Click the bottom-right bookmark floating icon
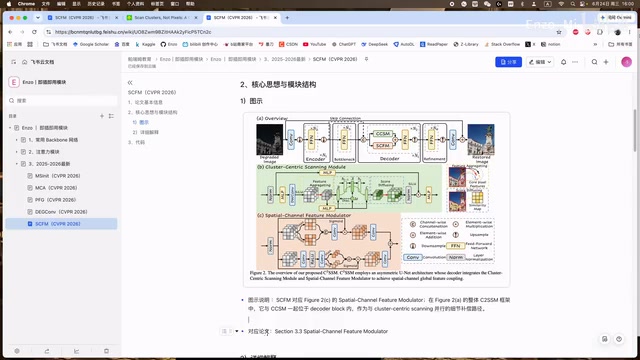The image size is (640, 360). pyautogui.click(x=604, y=339)
